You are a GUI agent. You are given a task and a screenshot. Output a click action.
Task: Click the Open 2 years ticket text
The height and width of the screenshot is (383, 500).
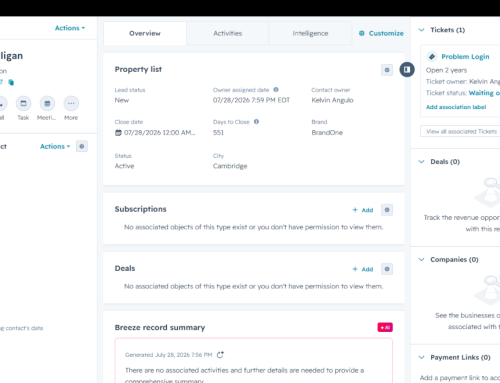446,70
